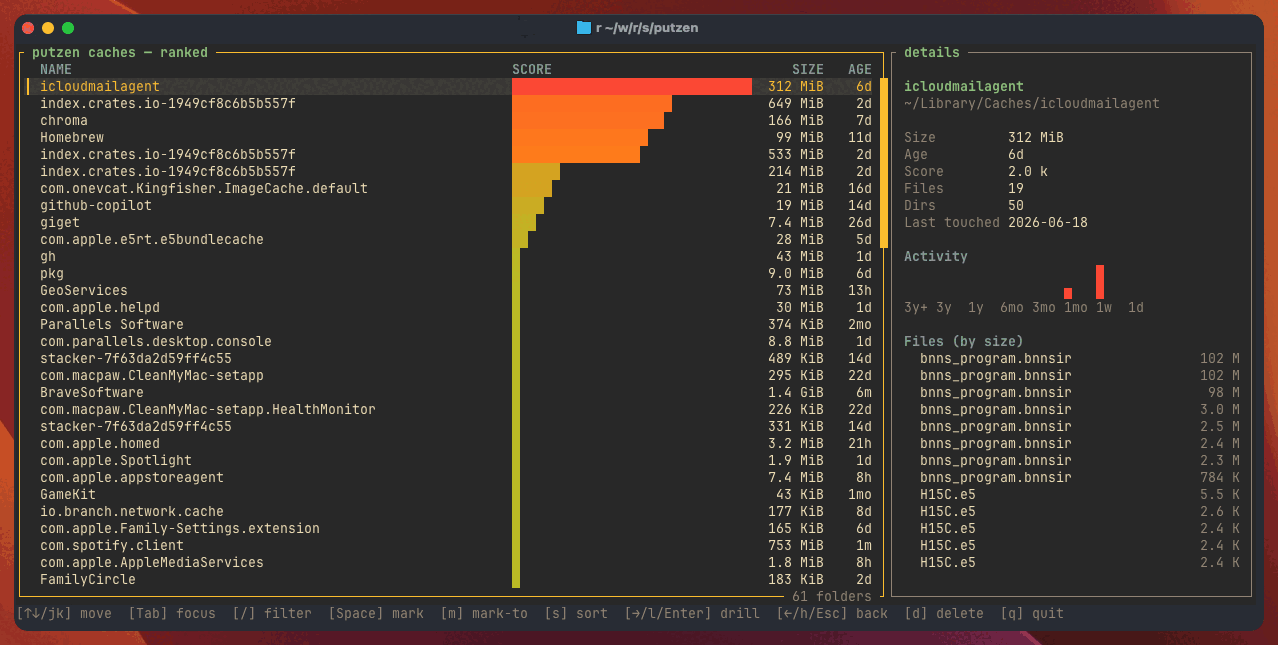Click the details panel title
This screenshot has width=1278, height=645.
click(932, 53)
